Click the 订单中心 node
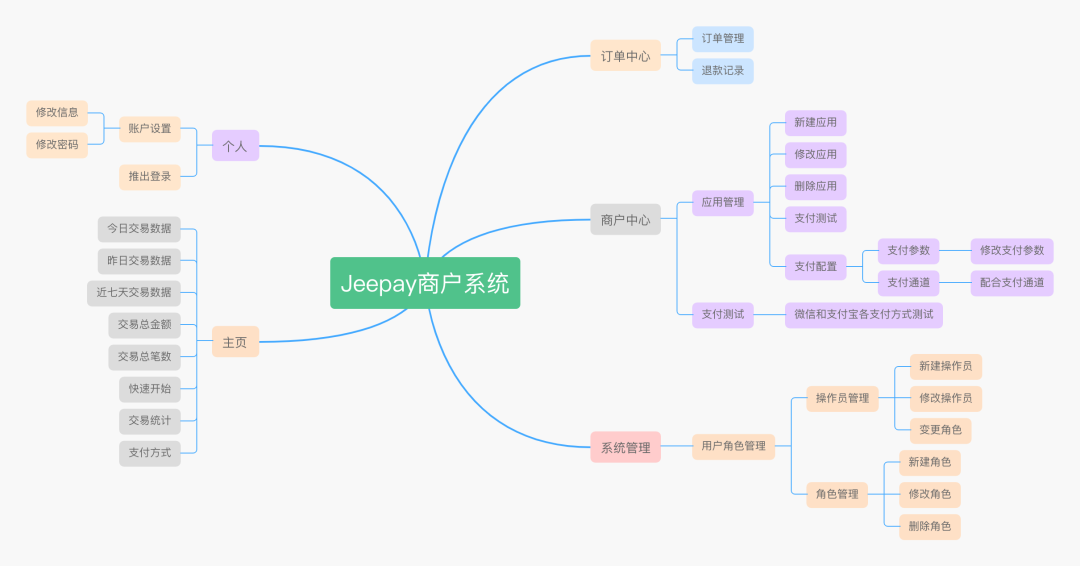The width and height of the screenshot is (1080, 566). click(x=625, y=56)
